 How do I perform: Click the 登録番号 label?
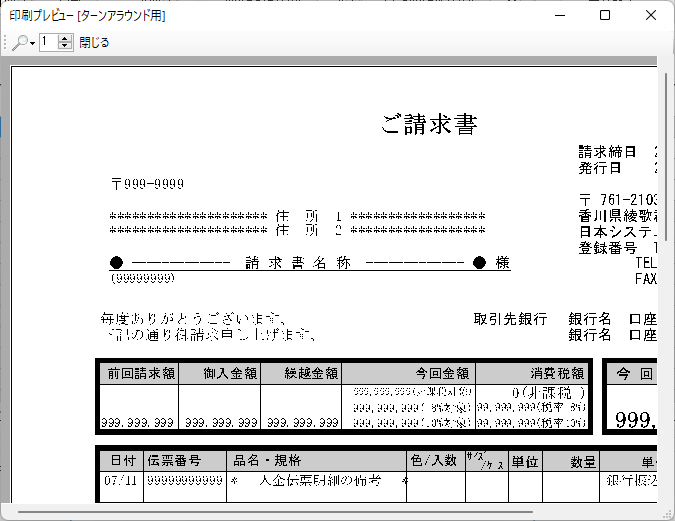pyautogui.click(x=607, y=248)
